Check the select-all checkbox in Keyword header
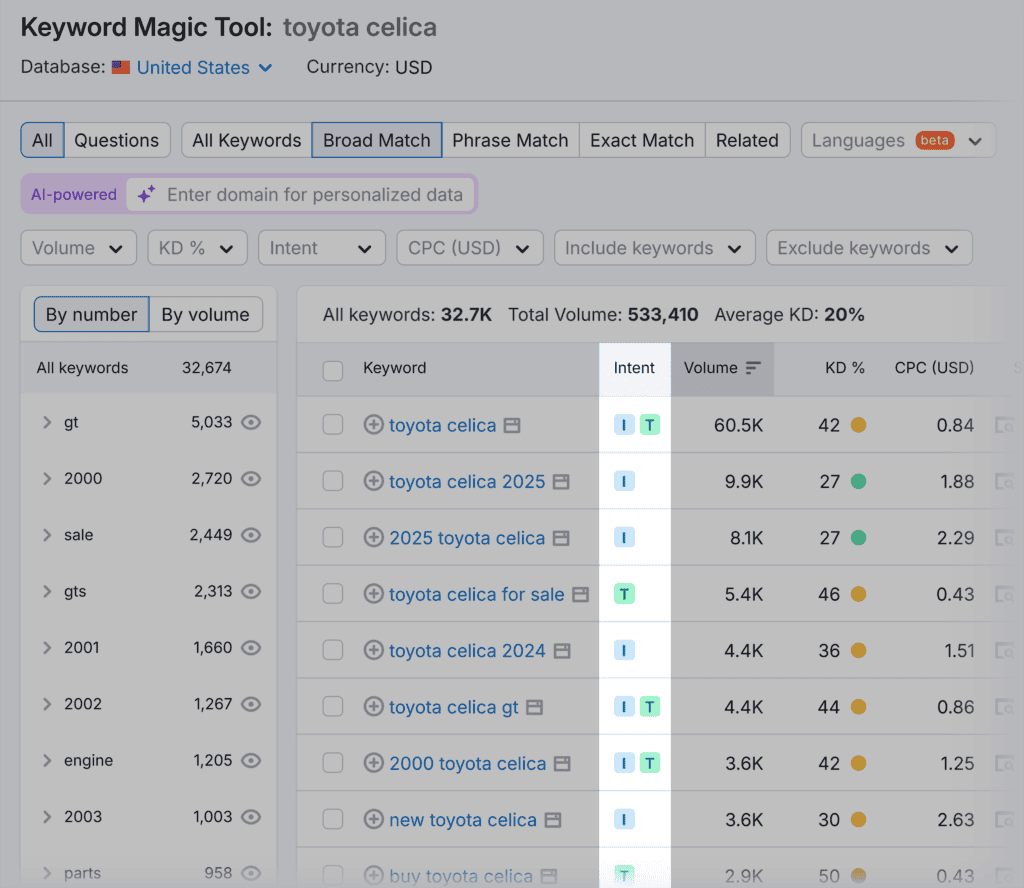The width and height of the screenshot is (1024, 888). [333, 370]
